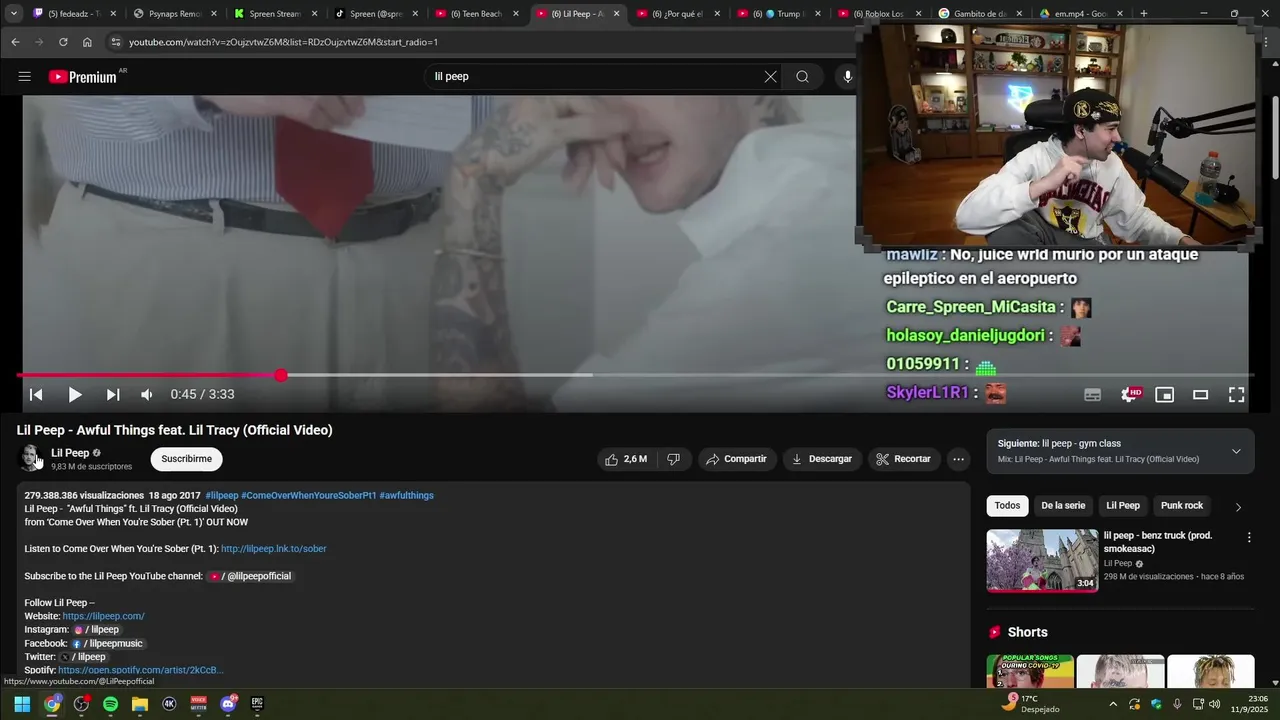1280x720 pixels.
Task: Skip to the previous video in playlist
Action: coord(36,395)
